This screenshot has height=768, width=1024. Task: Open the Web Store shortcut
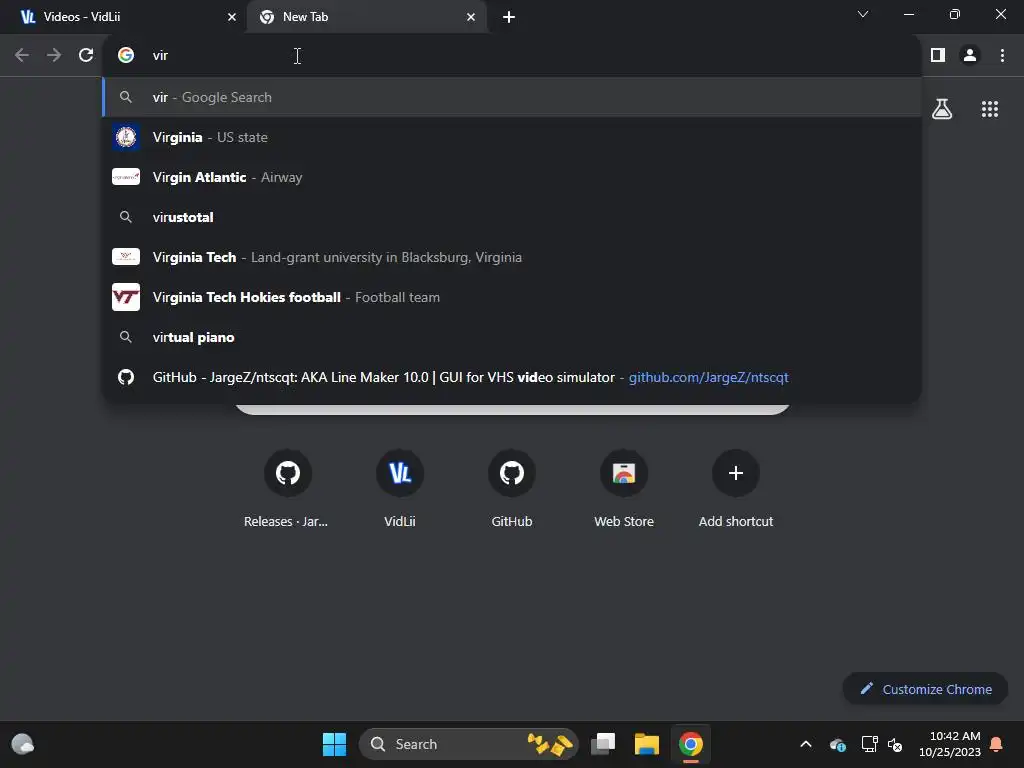pyautogui.click(x=624, y=488)
